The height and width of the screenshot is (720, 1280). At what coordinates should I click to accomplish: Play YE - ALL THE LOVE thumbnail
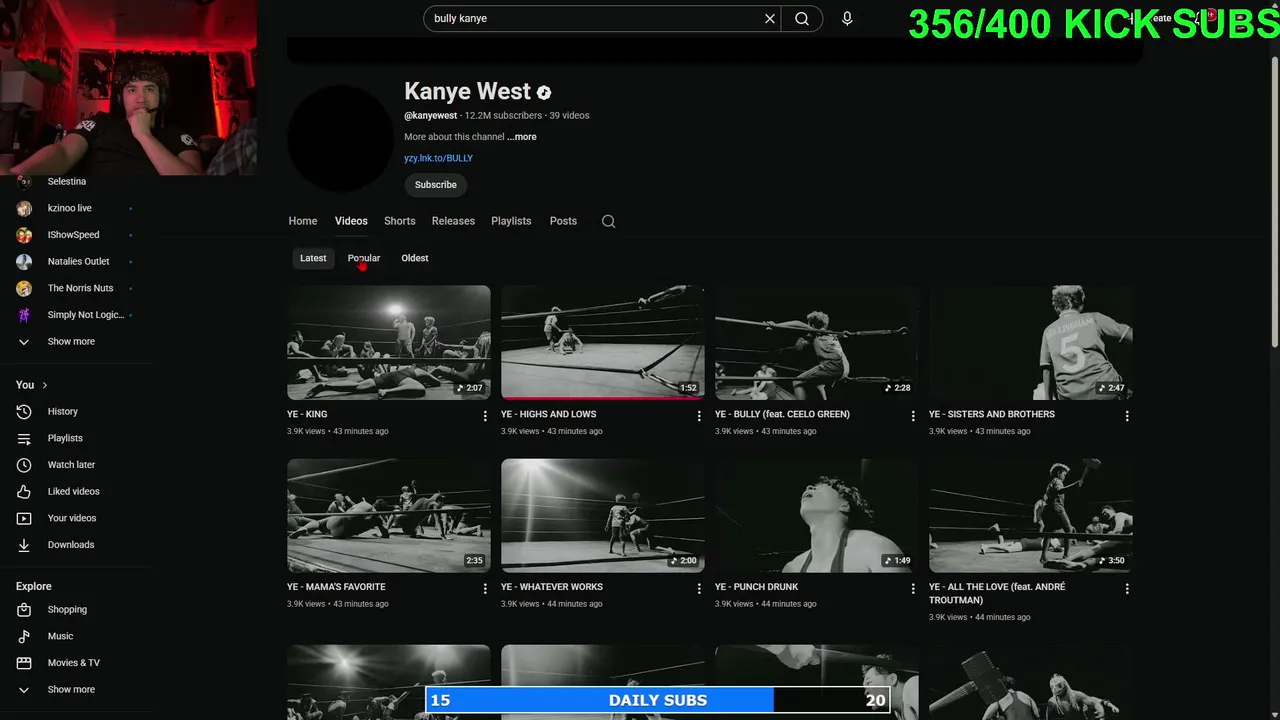(x=1030, y=515)
